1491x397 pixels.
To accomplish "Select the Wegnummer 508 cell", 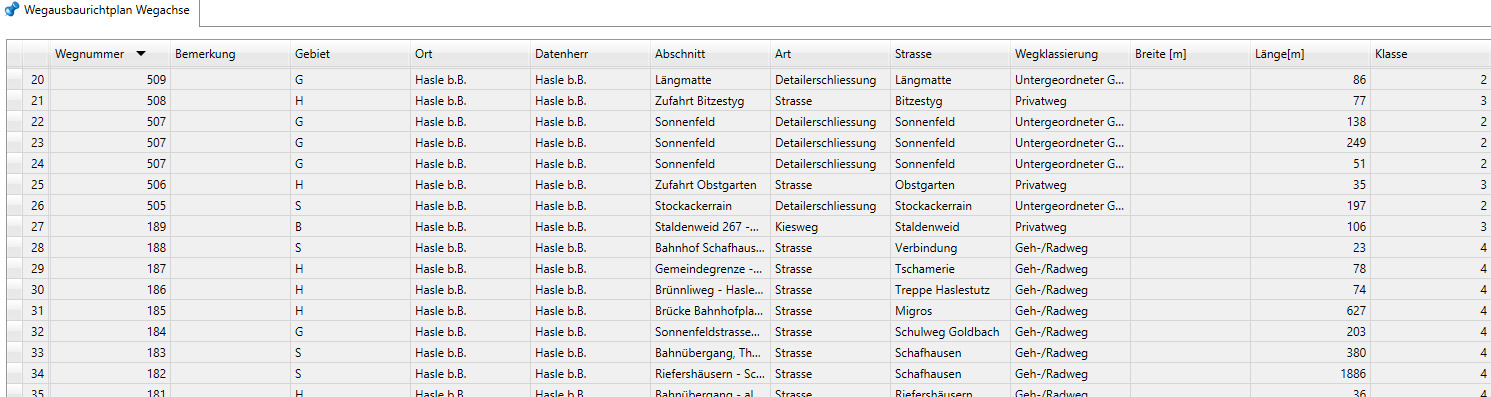I will [x=109, y=100].
